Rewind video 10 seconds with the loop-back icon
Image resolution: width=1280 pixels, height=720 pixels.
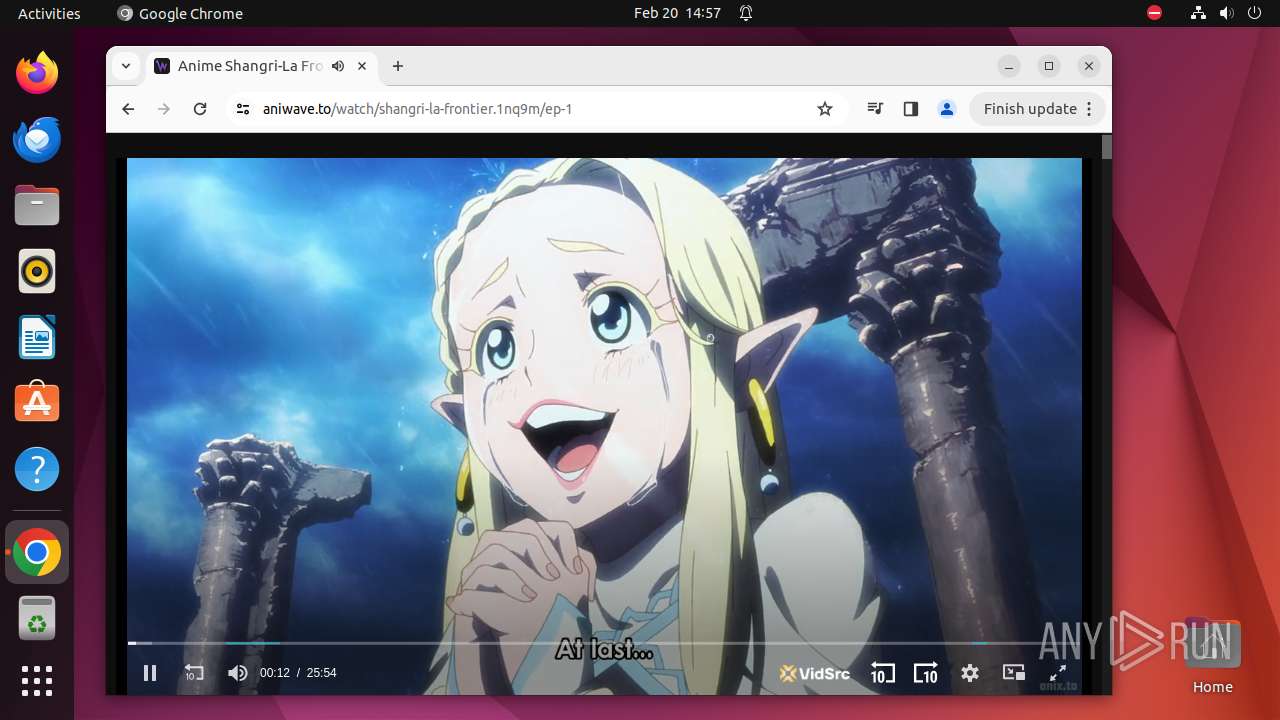[194, 673]
